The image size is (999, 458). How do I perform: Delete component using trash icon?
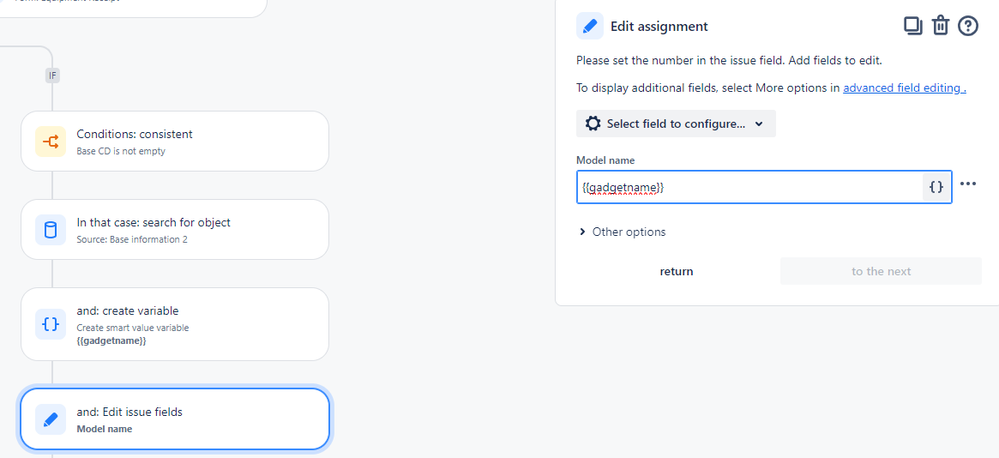click(940, 26)
